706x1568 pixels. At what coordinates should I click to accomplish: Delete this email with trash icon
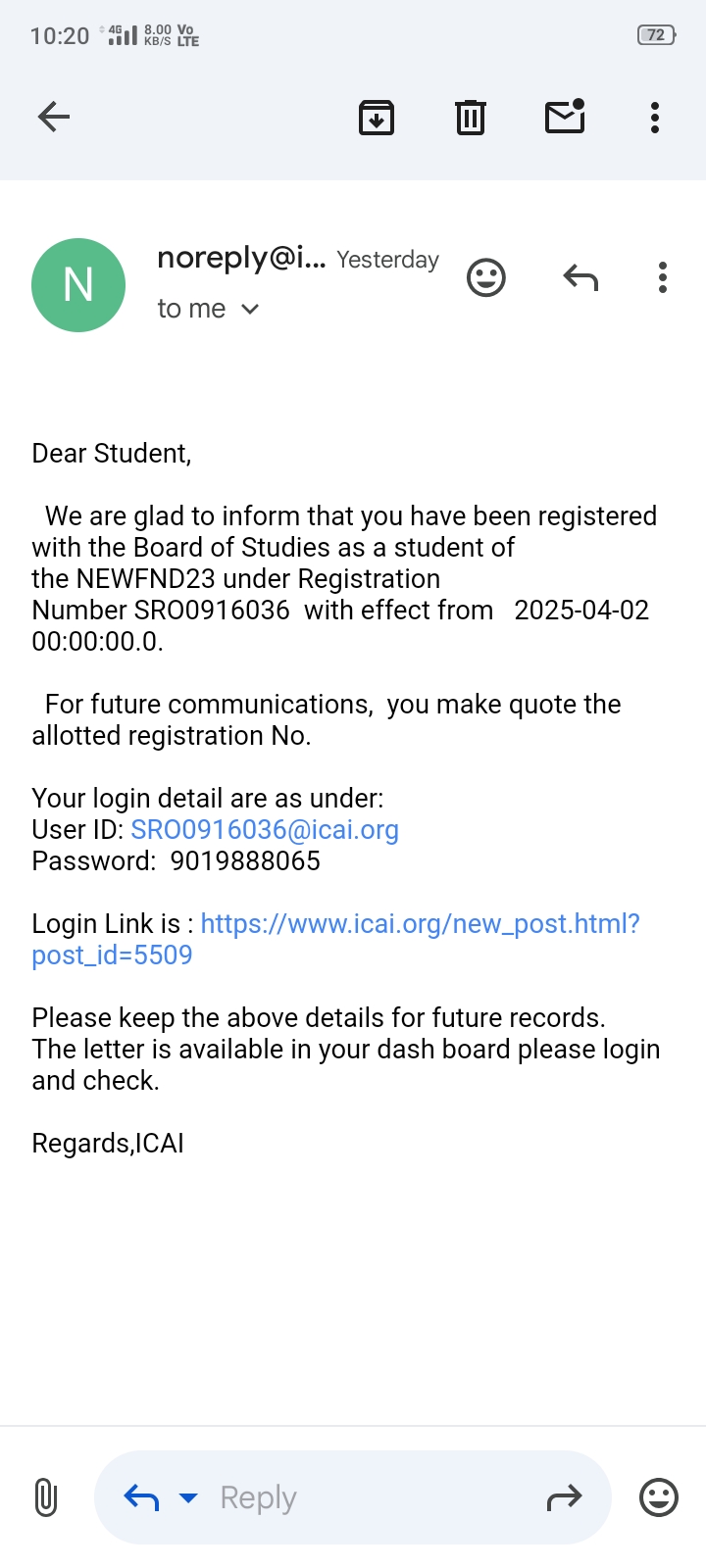coord(471,118)
